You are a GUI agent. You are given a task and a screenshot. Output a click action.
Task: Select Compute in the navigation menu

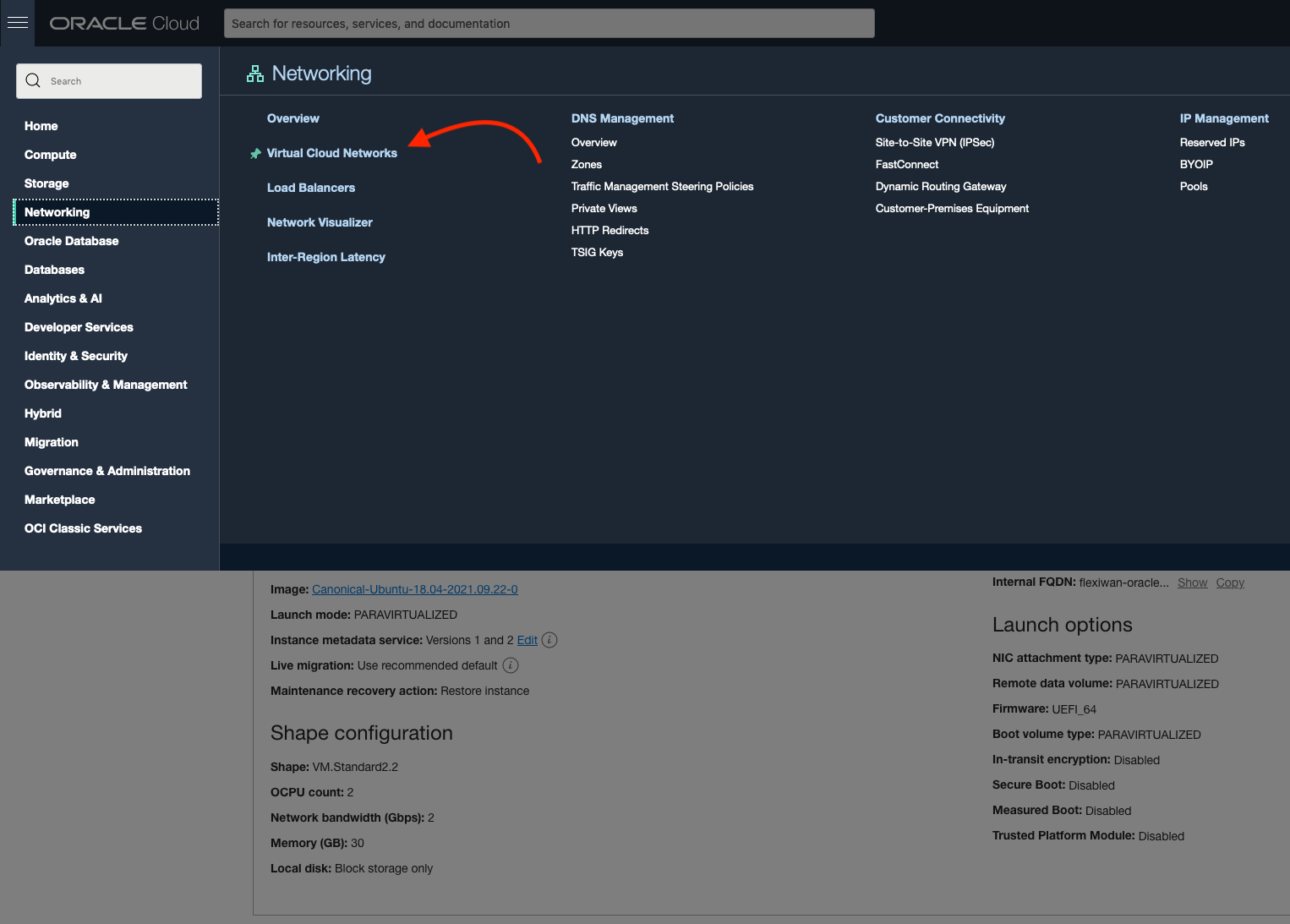(51, 155)
